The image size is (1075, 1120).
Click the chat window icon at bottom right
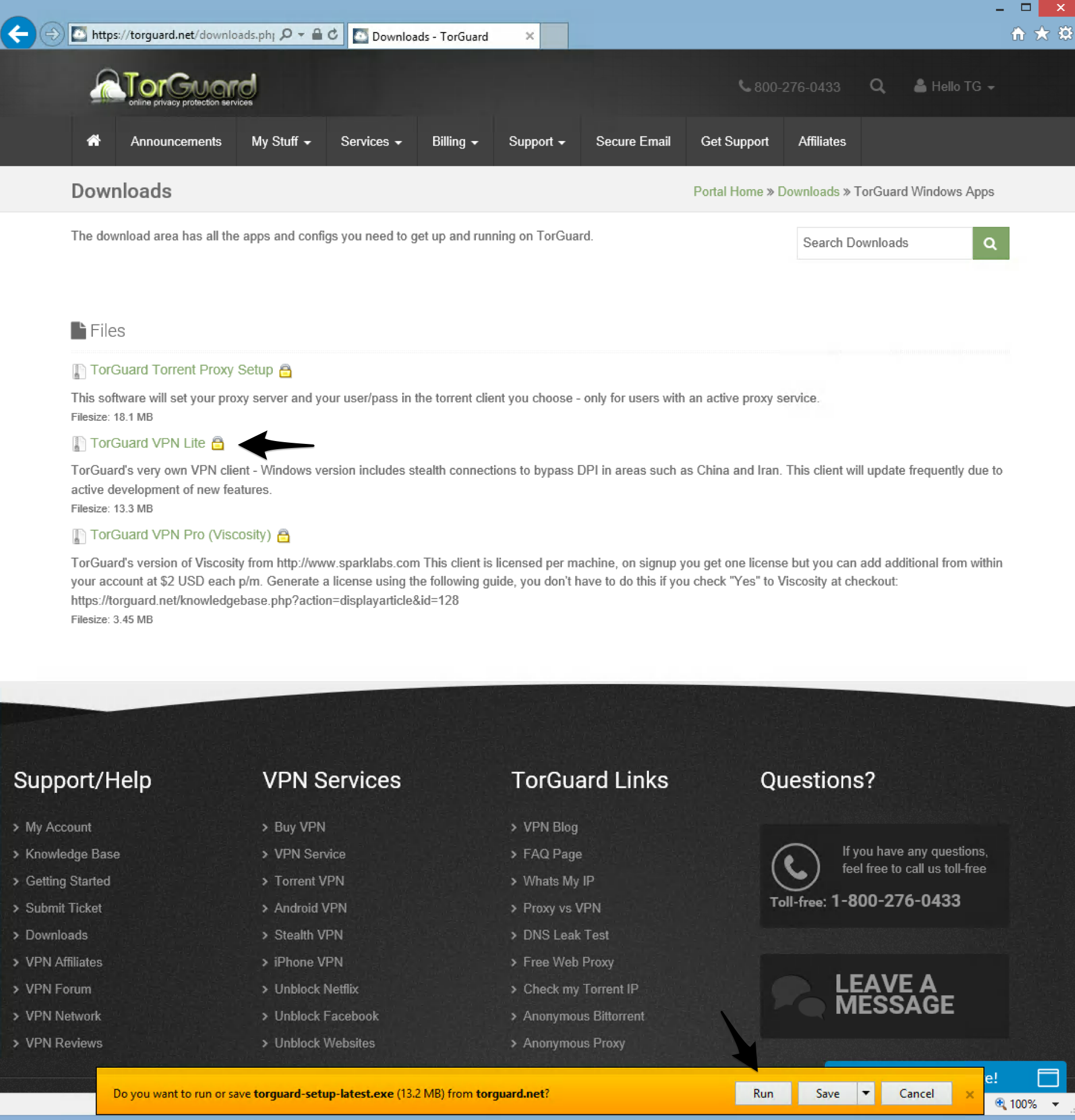[1048, 1078]
